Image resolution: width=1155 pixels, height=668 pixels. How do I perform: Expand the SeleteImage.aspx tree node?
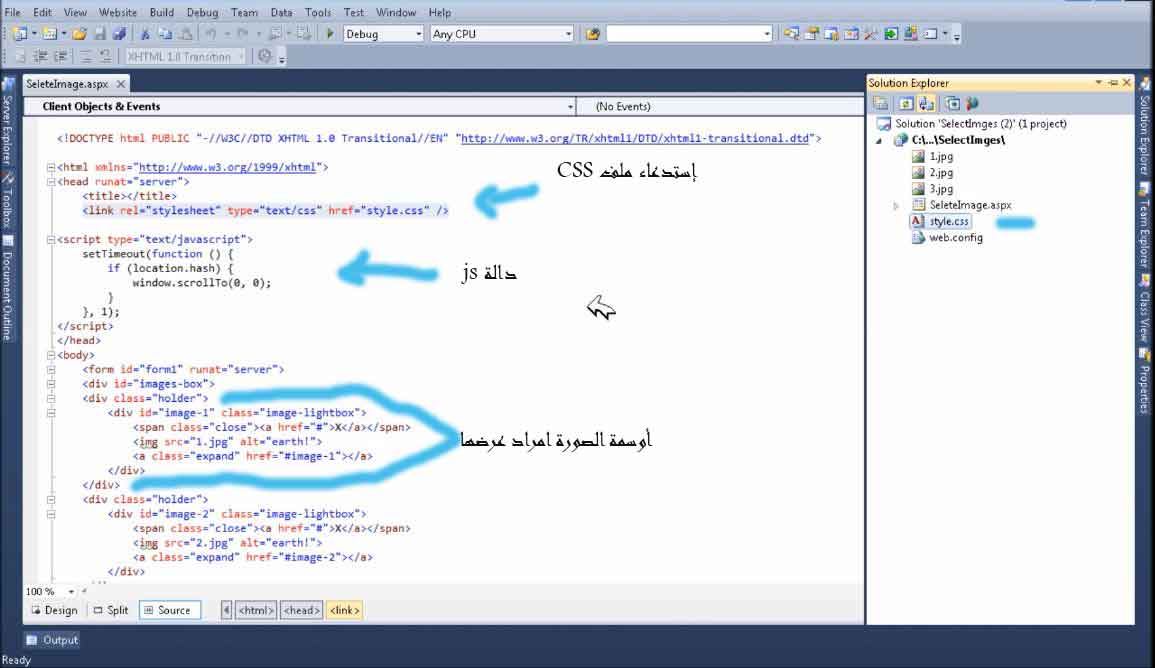pyautogui.click(x=897, y=206)
